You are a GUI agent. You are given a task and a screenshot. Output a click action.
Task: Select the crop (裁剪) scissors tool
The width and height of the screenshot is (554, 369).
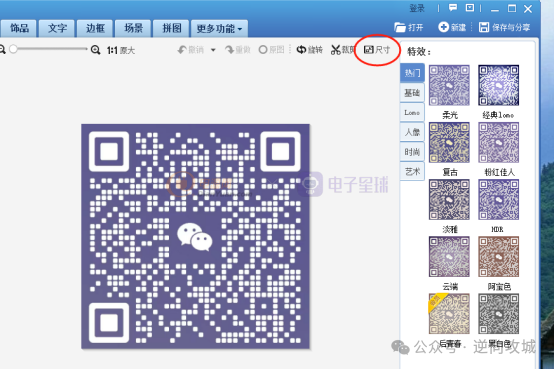335,50
